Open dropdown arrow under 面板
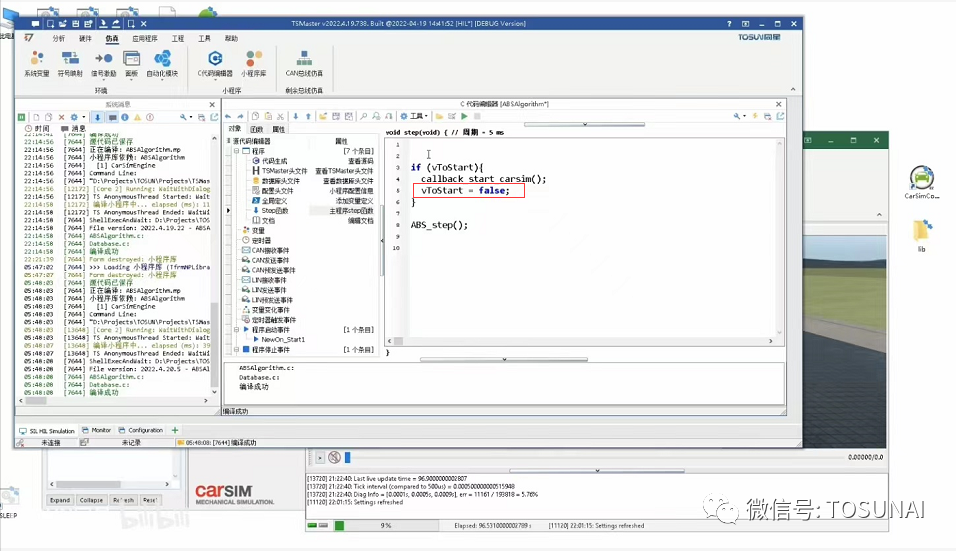Viewport: 956px width, 551px height. [132, 80]
